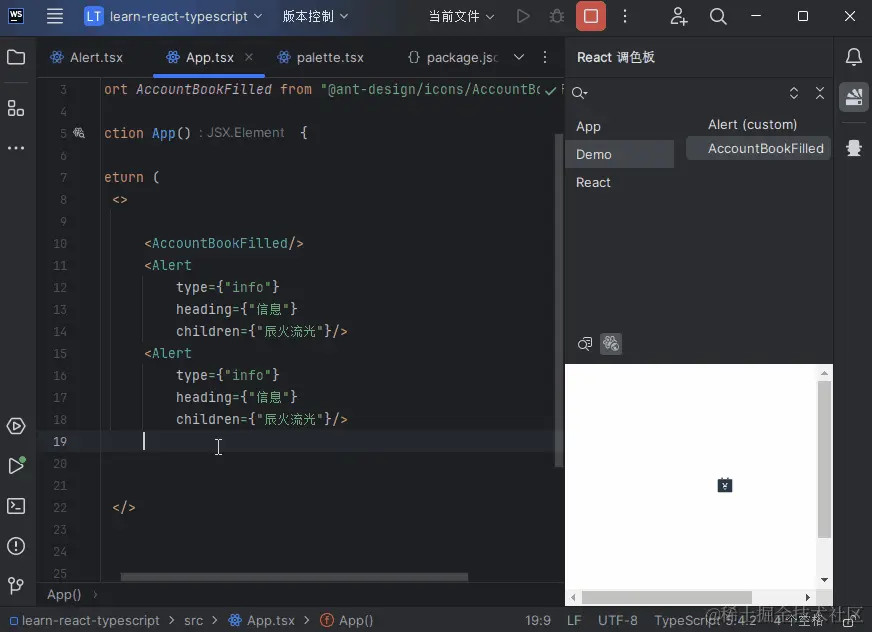Open the learn-react-typescript project dropdown
This screenshot has height=632, width=872.
click(x=173, y=16)
